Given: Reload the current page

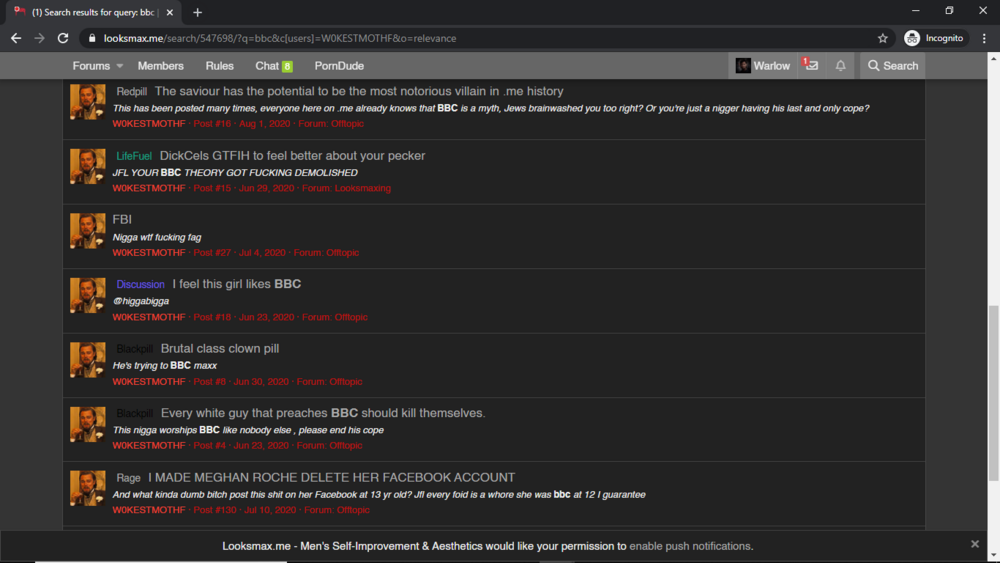Looking at the screenshot, I should 62,38.
